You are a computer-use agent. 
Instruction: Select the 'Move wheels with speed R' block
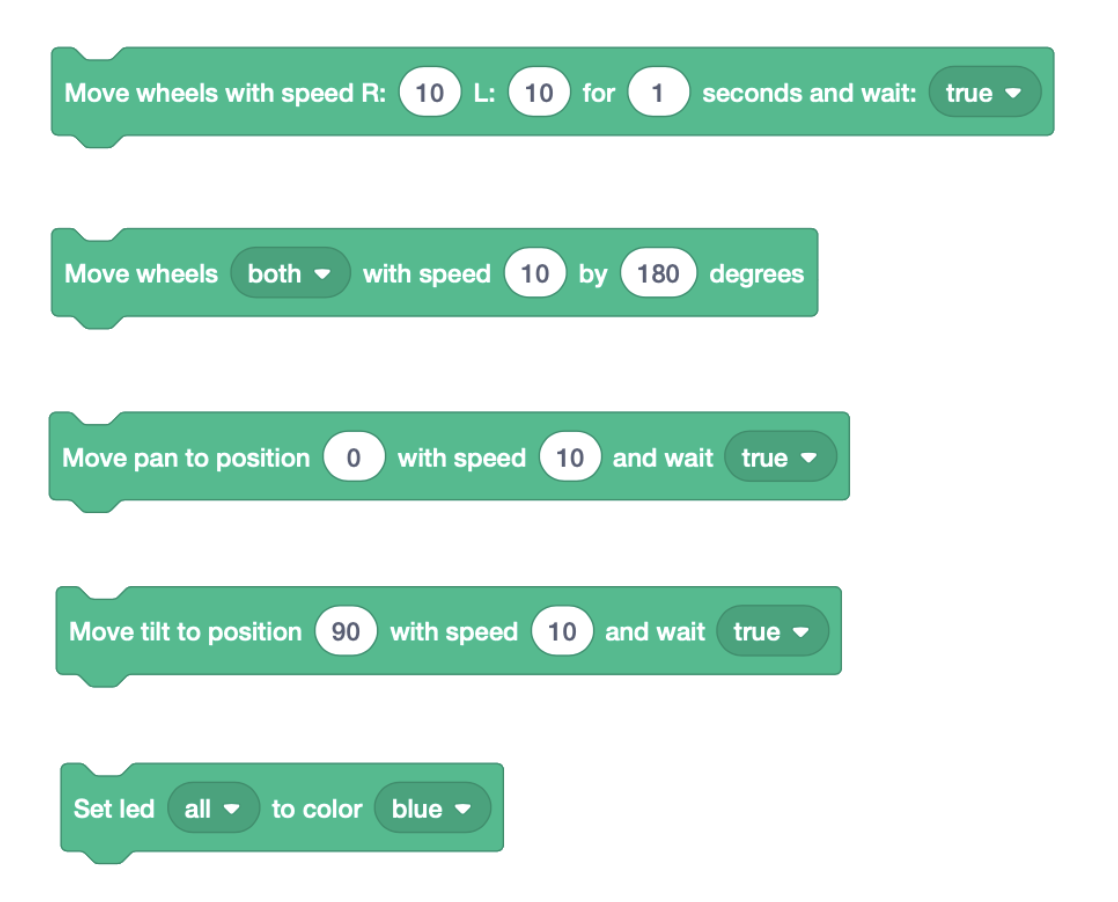coord(224,93)
